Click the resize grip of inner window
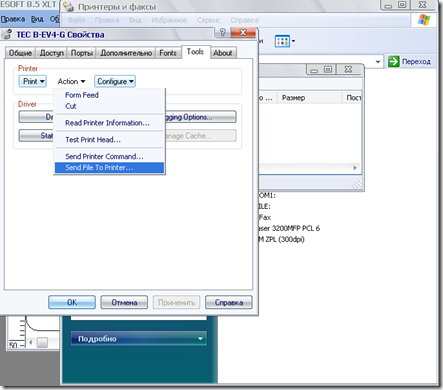The height and width of the screenshot is (390, 443). pyautogui.click(x=357, y=184)
